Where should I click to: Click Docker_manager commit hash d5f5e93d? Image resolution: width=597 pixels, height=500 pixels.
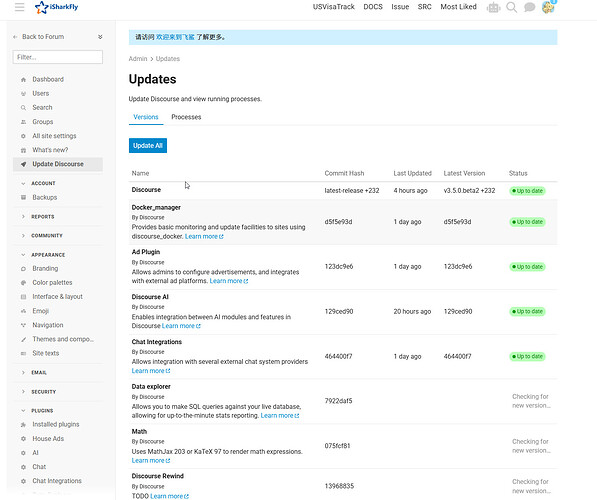tap(338, 222)
